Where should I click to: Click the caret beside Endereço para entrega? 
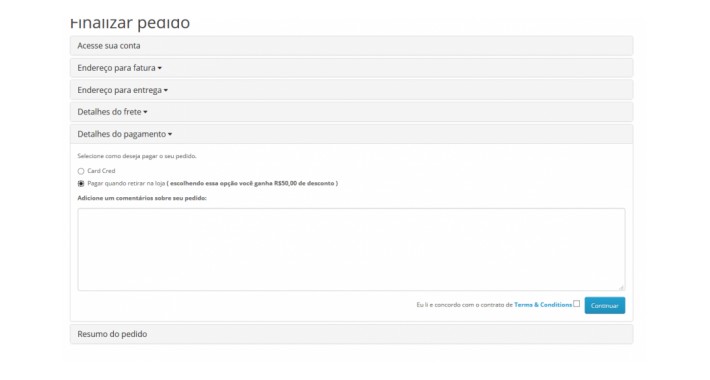pos(166,91)
